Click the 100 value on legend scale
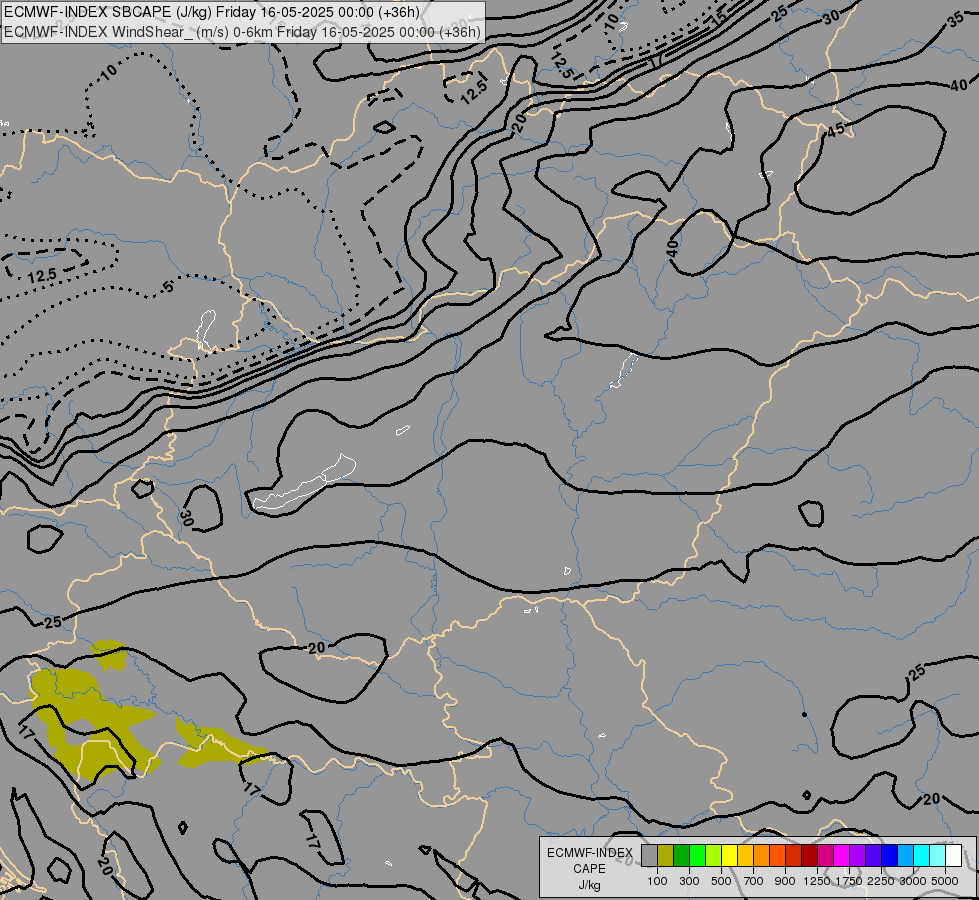The image size is (979, 900). coord(657,881)
